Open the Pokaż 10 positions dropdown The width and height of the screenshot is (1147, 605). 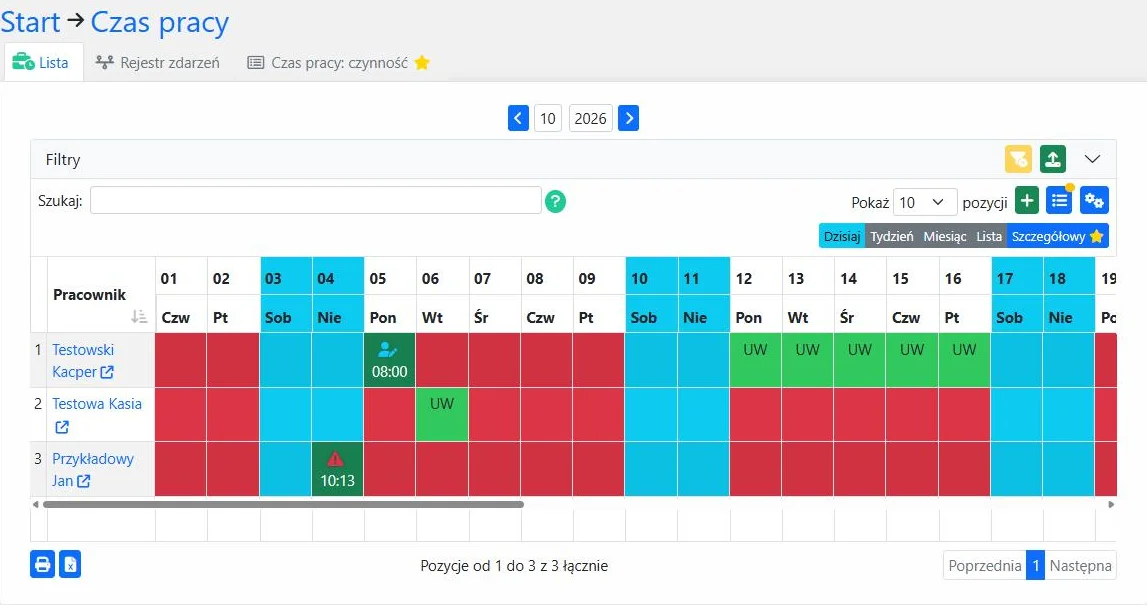coord(925,202)
